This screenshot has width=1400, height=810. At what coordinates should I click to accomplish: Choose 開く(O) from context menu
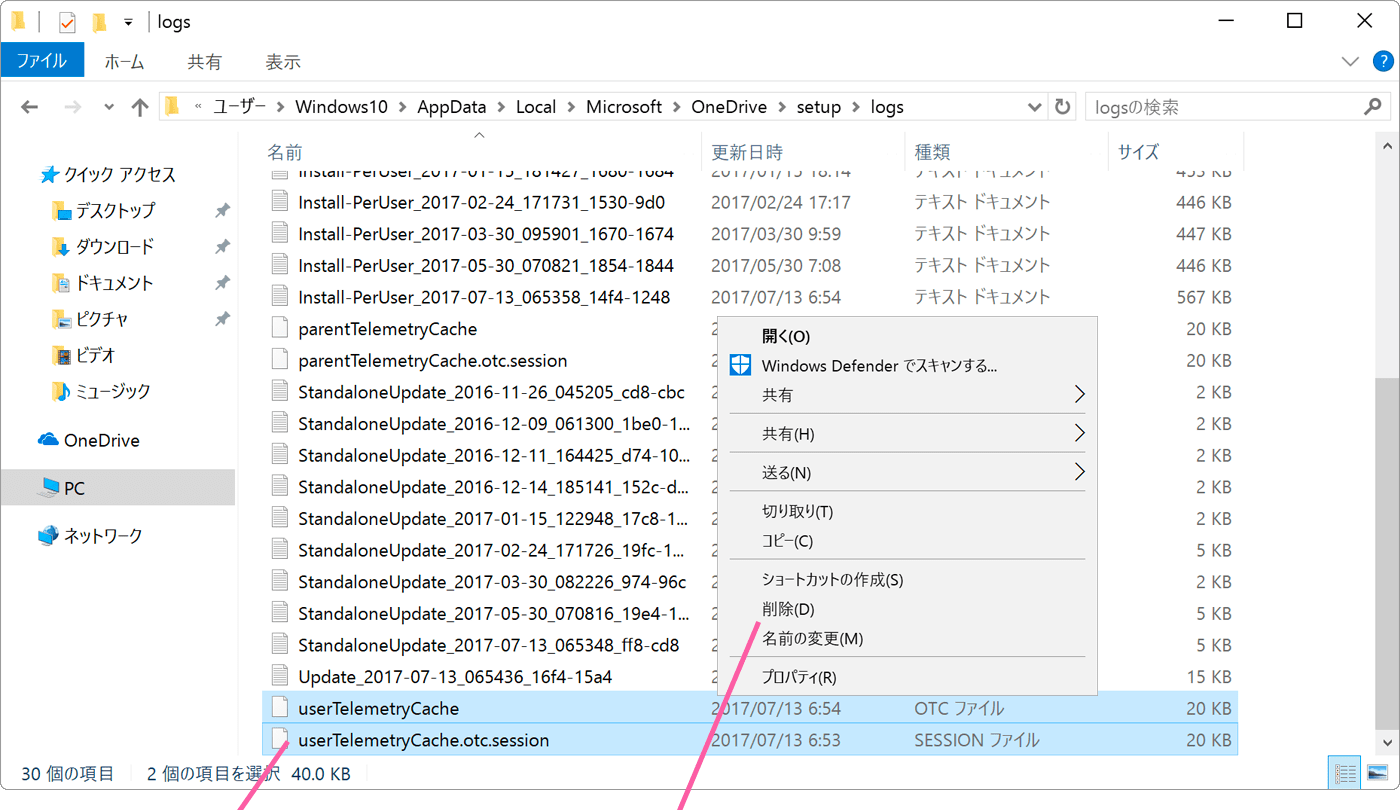point(907,336)
